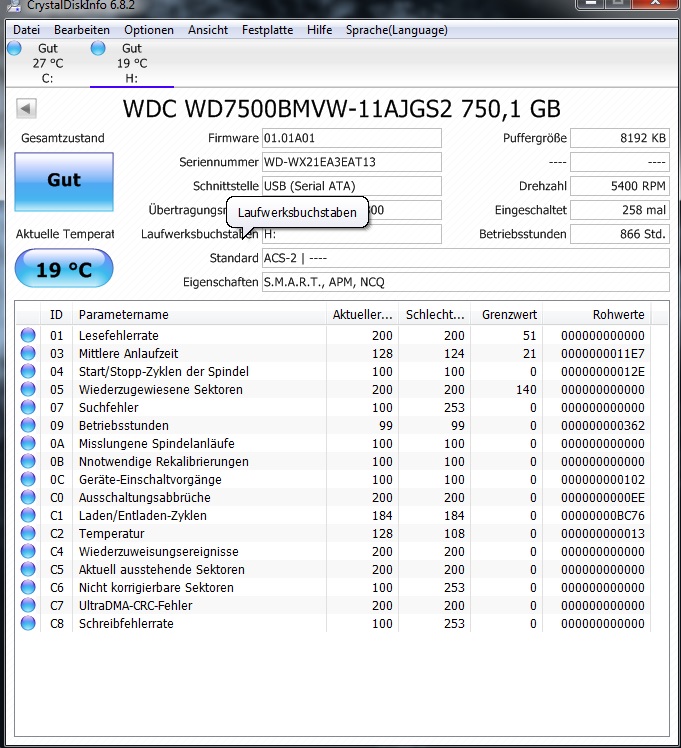Click the blue Gut health status button
681x748 pixels.
[x=64, y=181]
